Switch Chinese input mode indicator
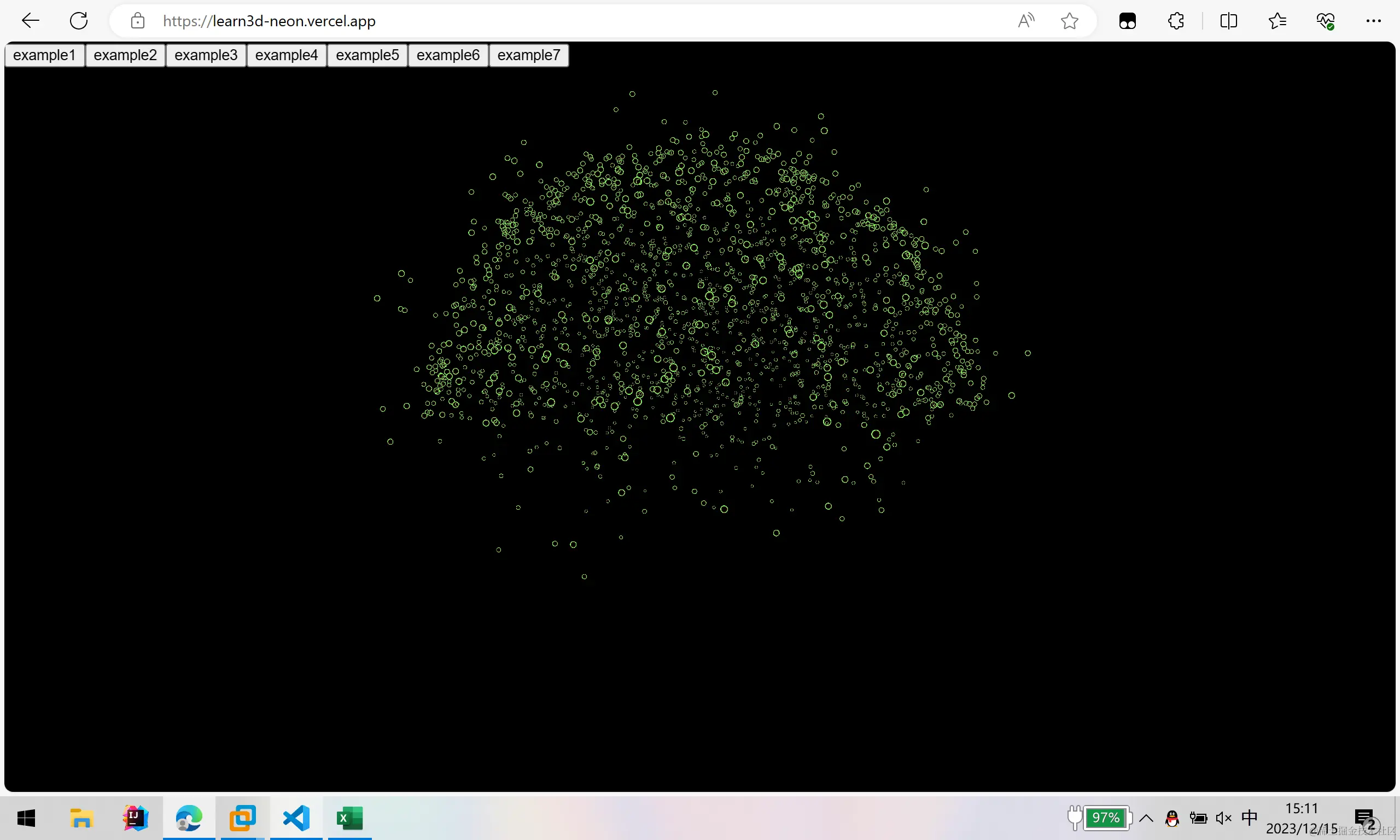Screen dimensions: 1400x840 [x=1249, y=818]
